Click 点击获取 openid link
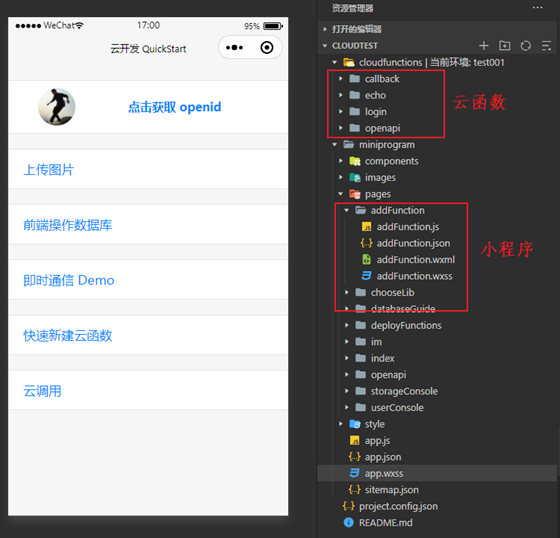Image resolution: width=560 pixels, height=538 pixels. tap(175, 107)
